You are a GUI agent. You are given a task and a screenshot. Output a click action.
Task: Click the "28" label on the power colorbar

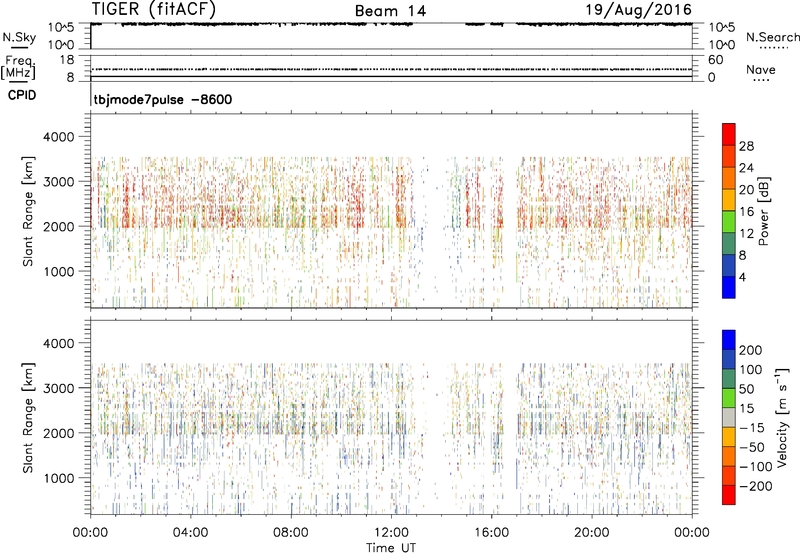click(746, 146)
